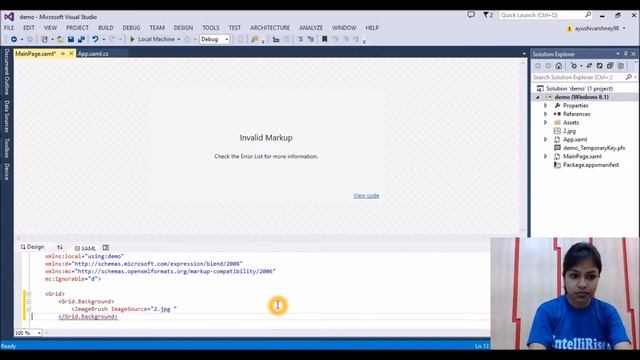Click the account warning icon near username

click(569, 29)
